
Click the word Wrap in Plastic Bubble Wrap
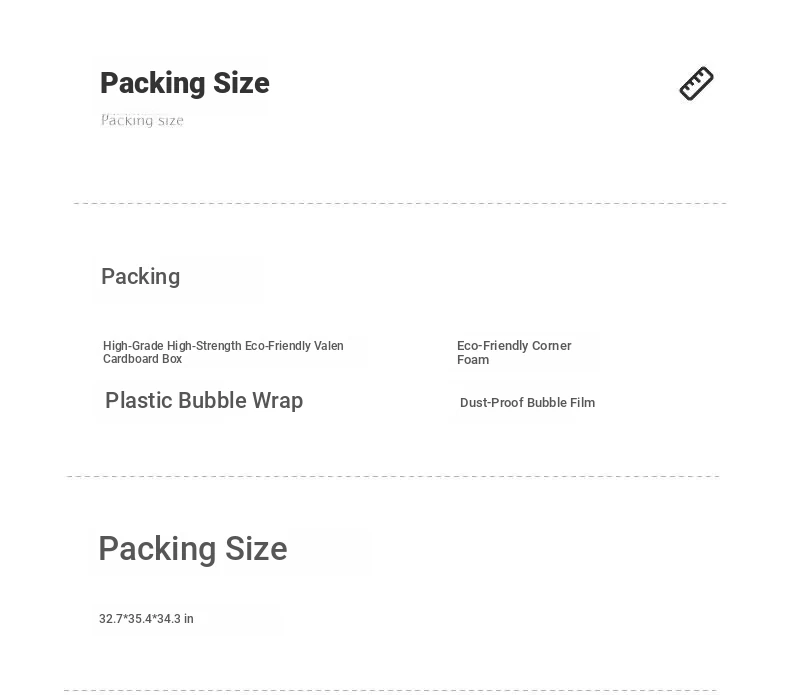click(278, 401)
